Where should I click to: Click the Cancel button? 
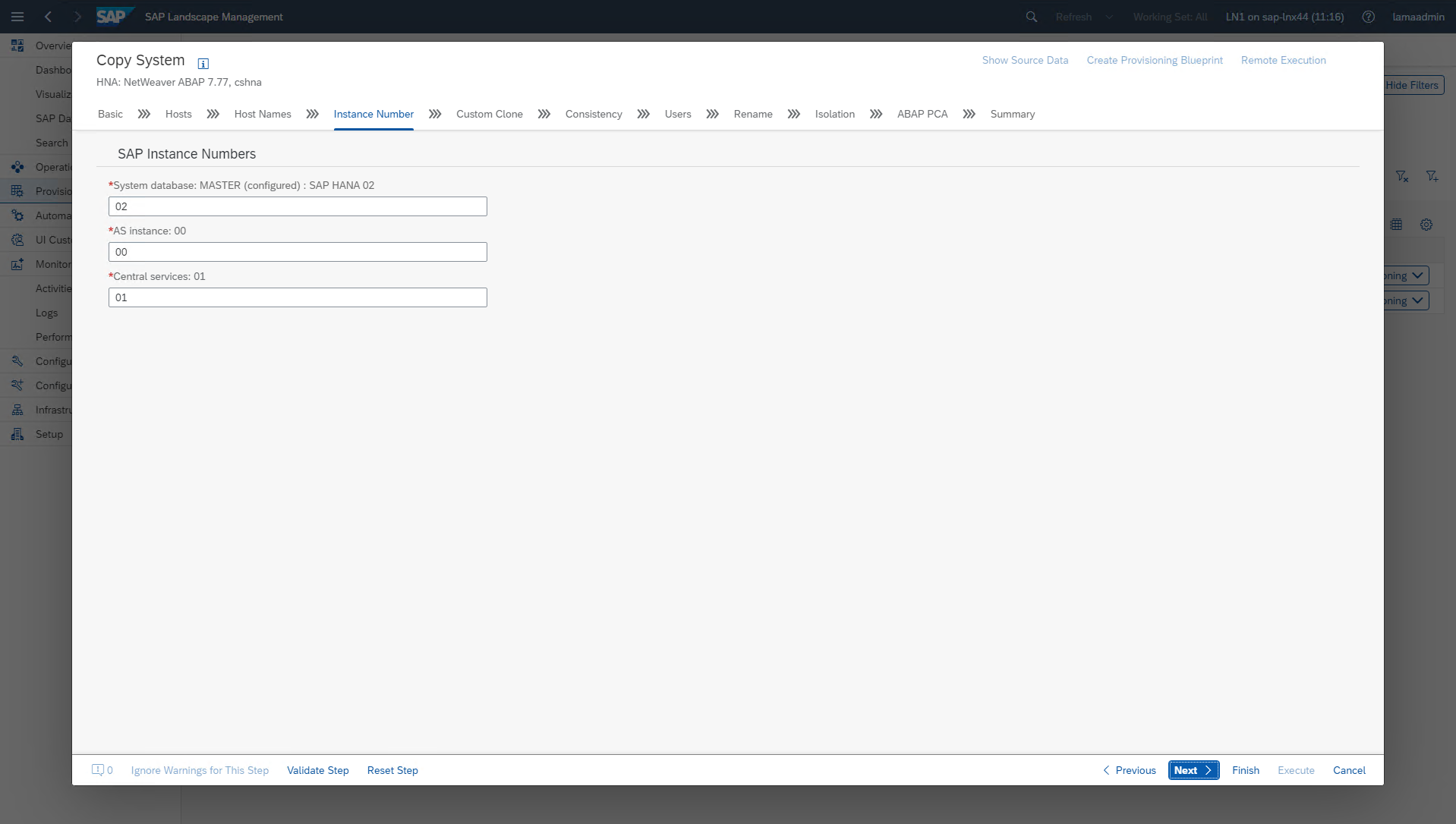click(1349, 770)
